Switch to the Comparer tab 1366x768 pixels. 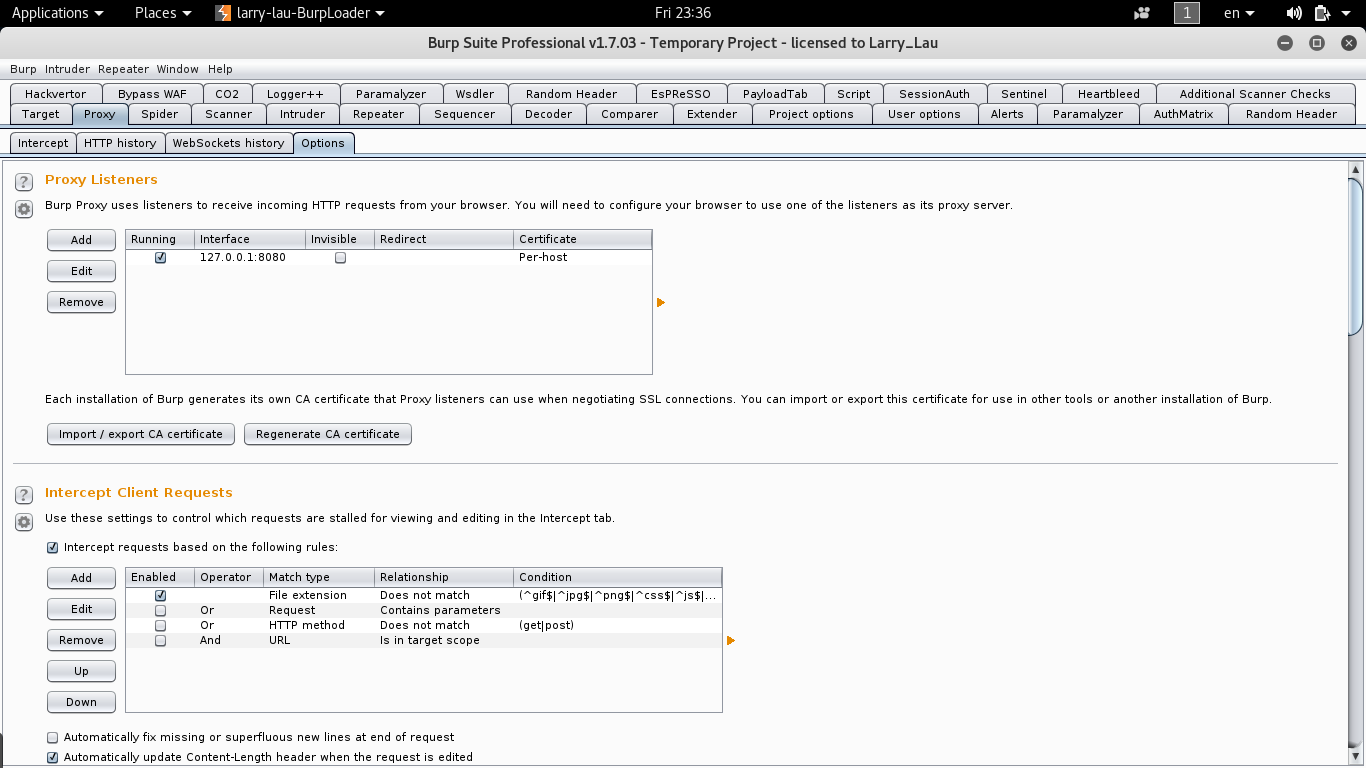pyautogui.click(x=630, y=114)
